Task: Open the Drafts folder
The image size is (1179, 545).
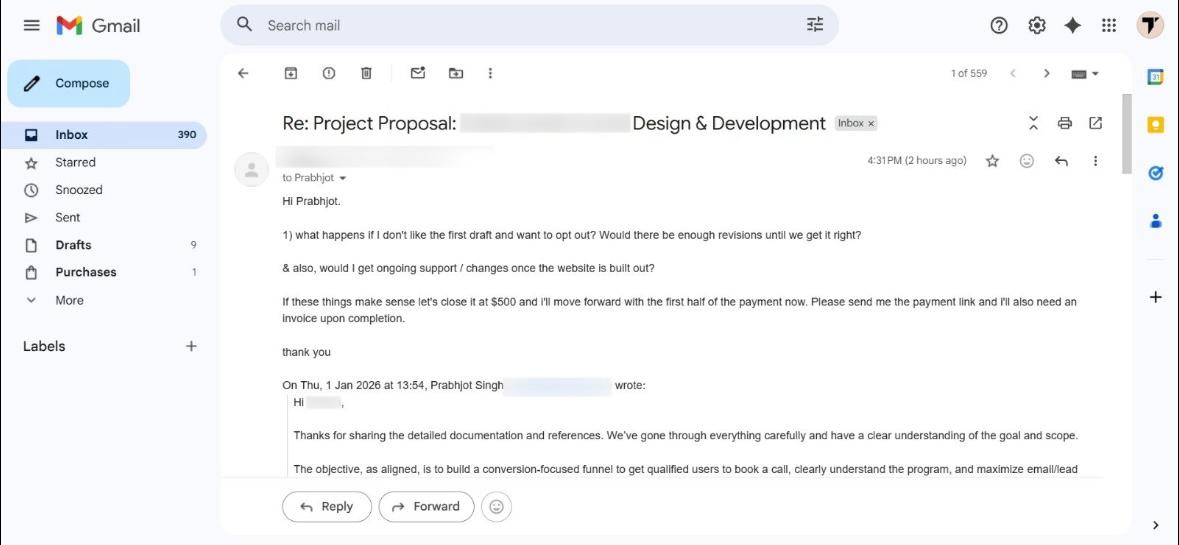Action: tap(73, 245)
